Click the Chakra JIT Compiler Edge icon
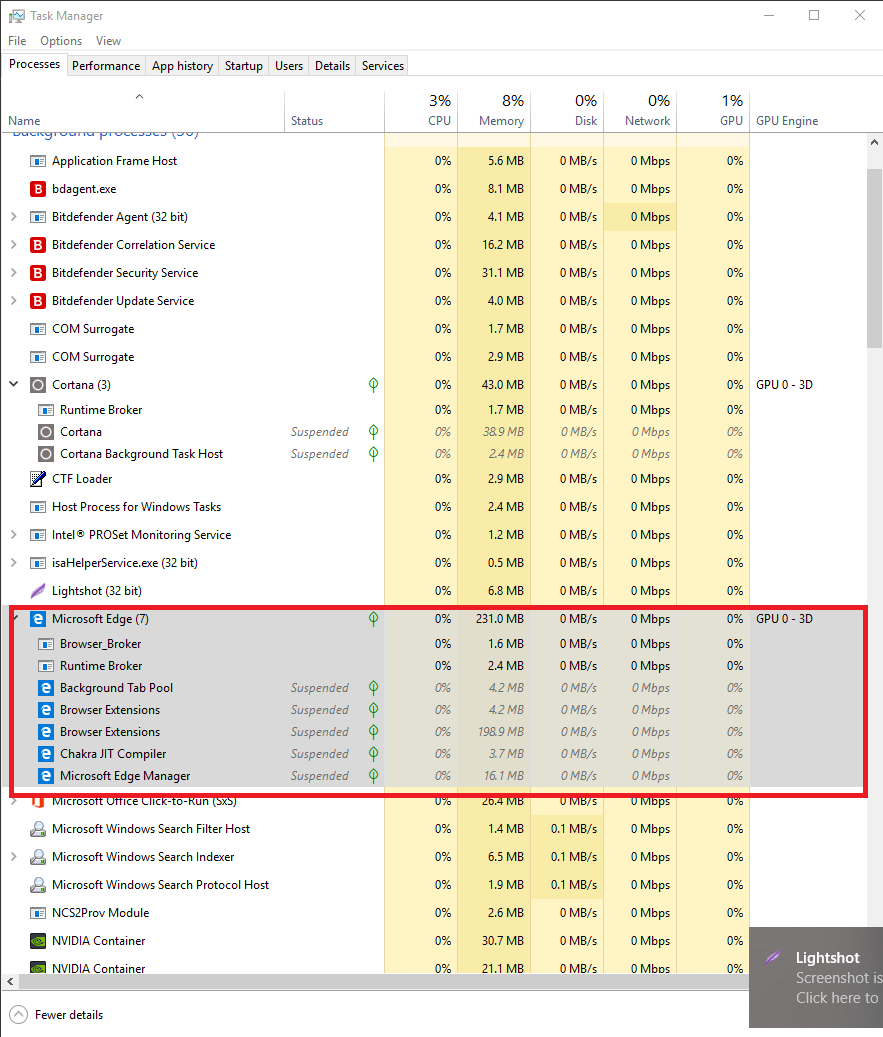 tap(46, 754)
